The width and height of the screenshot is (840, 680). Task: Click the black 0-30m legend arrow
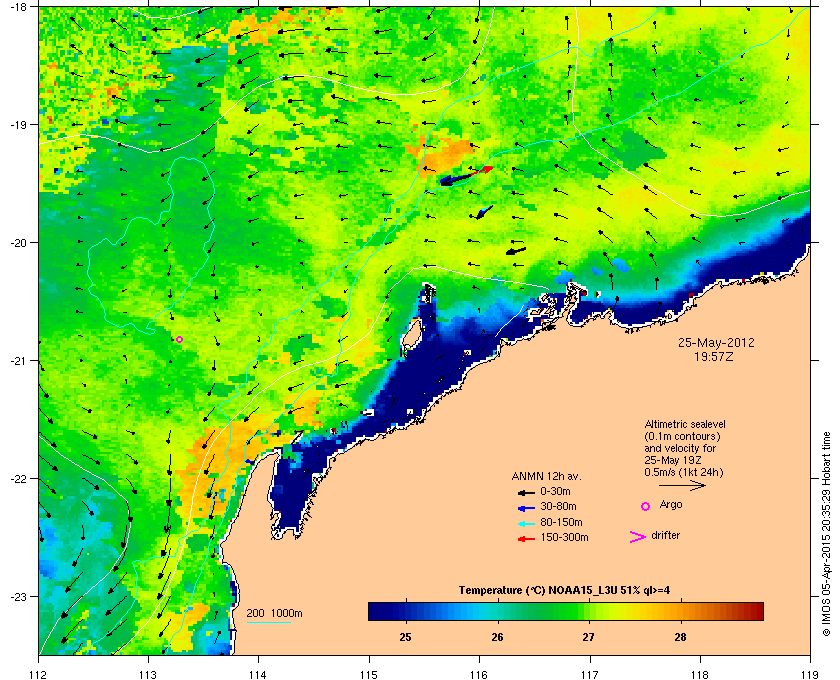click(x=526, y=492)
